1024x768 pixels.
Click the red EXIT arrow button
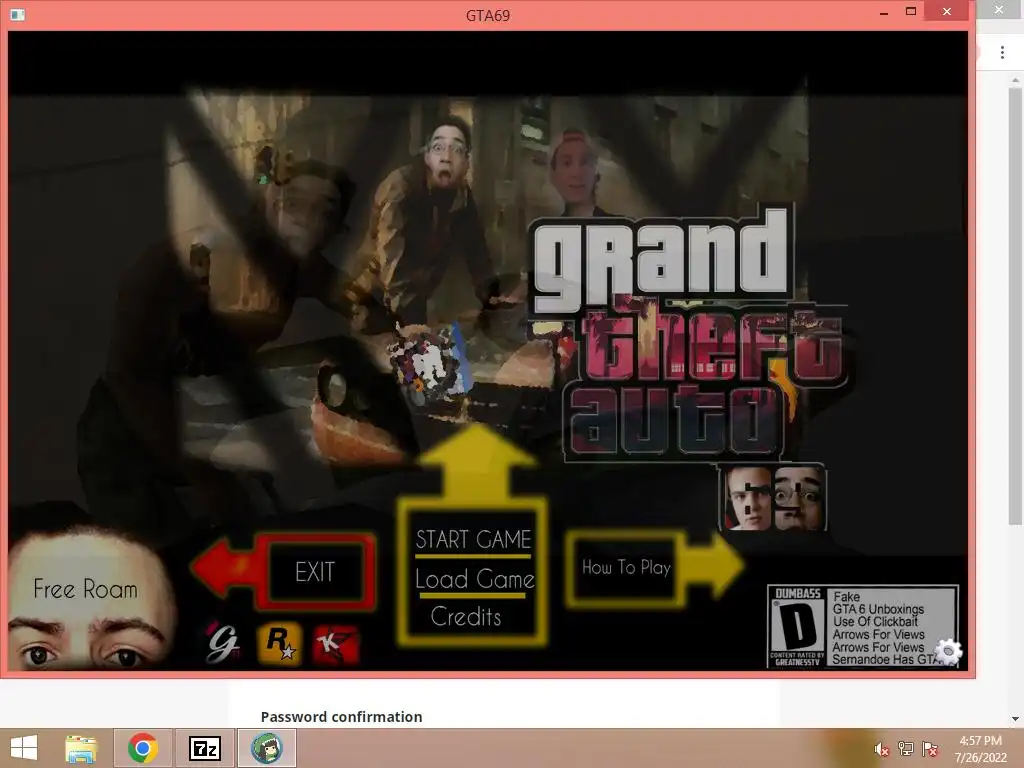point(284,571)
